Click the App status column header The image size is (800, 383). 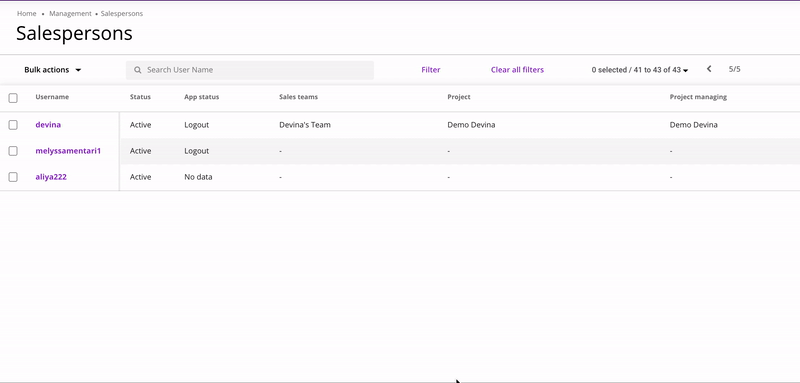202,97
